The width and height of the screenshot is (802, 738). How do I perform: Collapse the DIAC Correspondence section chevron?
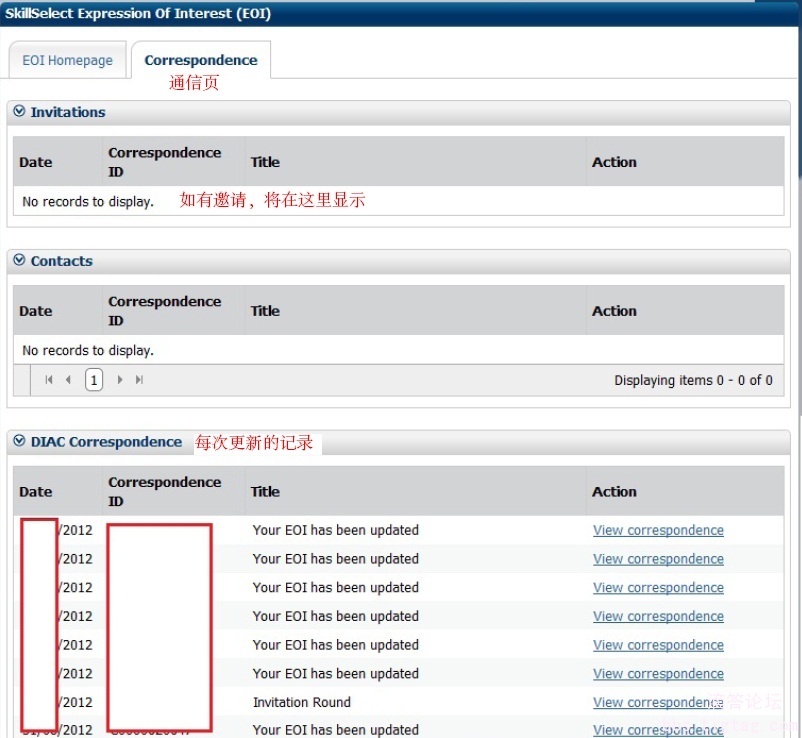click(19, 441)
